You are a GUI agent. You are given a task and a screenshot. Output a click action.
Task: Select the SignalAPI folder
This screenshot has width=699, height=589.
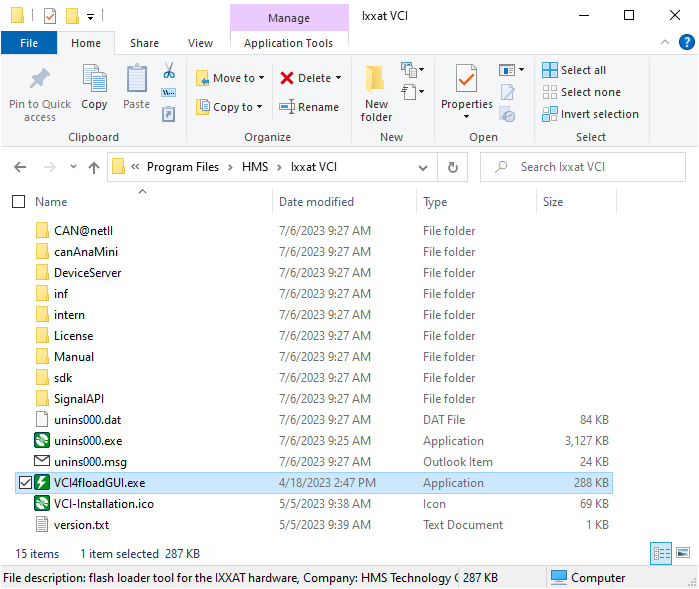coord(314,398)
